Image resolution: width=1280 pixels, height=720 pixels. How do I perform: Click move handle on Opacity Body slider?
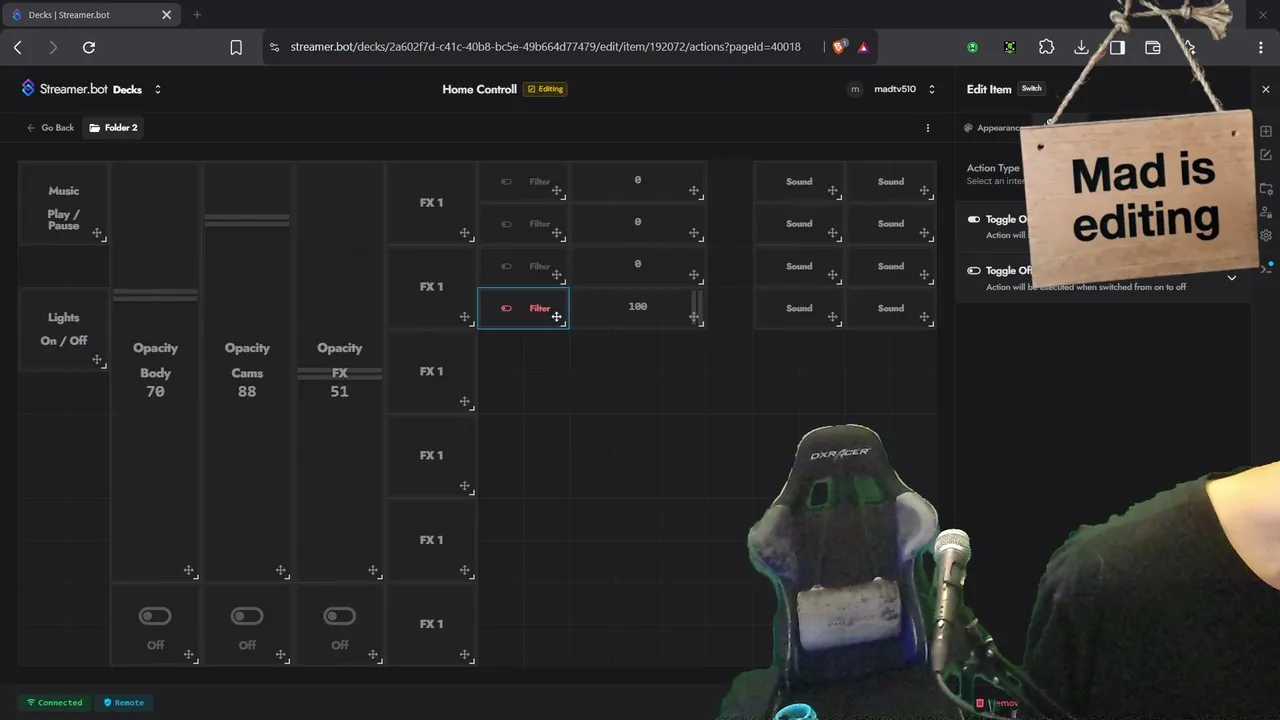pyautogui.click(x=189, y=571)
